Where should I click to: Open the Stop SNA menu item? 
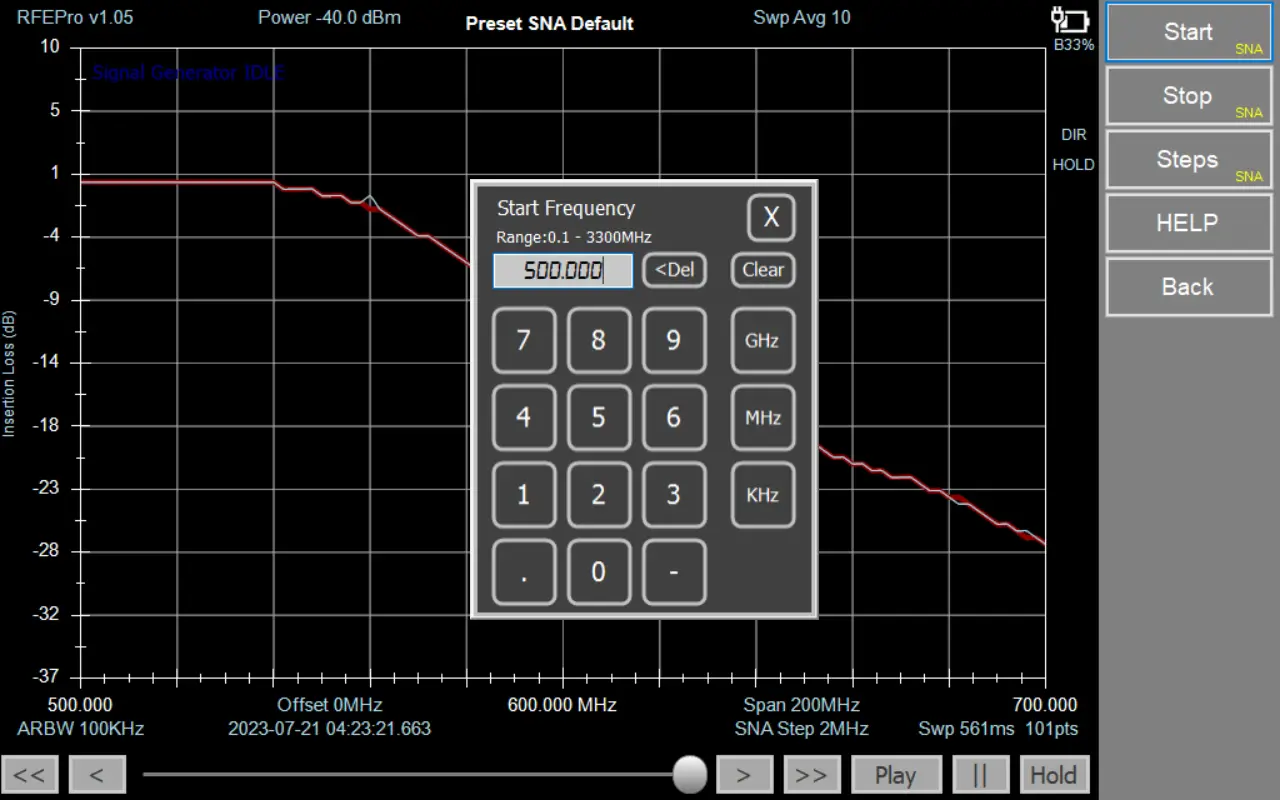coord(1188,97)
